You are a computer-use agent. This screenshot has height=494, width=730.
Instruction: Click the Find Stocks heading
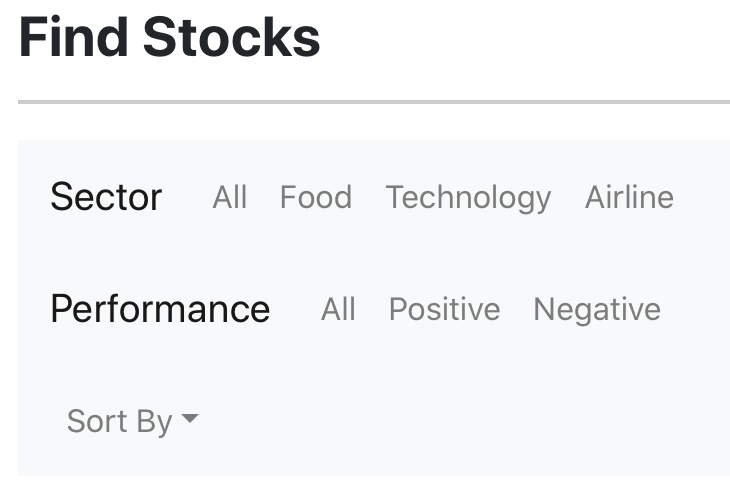tap(169, 37)
